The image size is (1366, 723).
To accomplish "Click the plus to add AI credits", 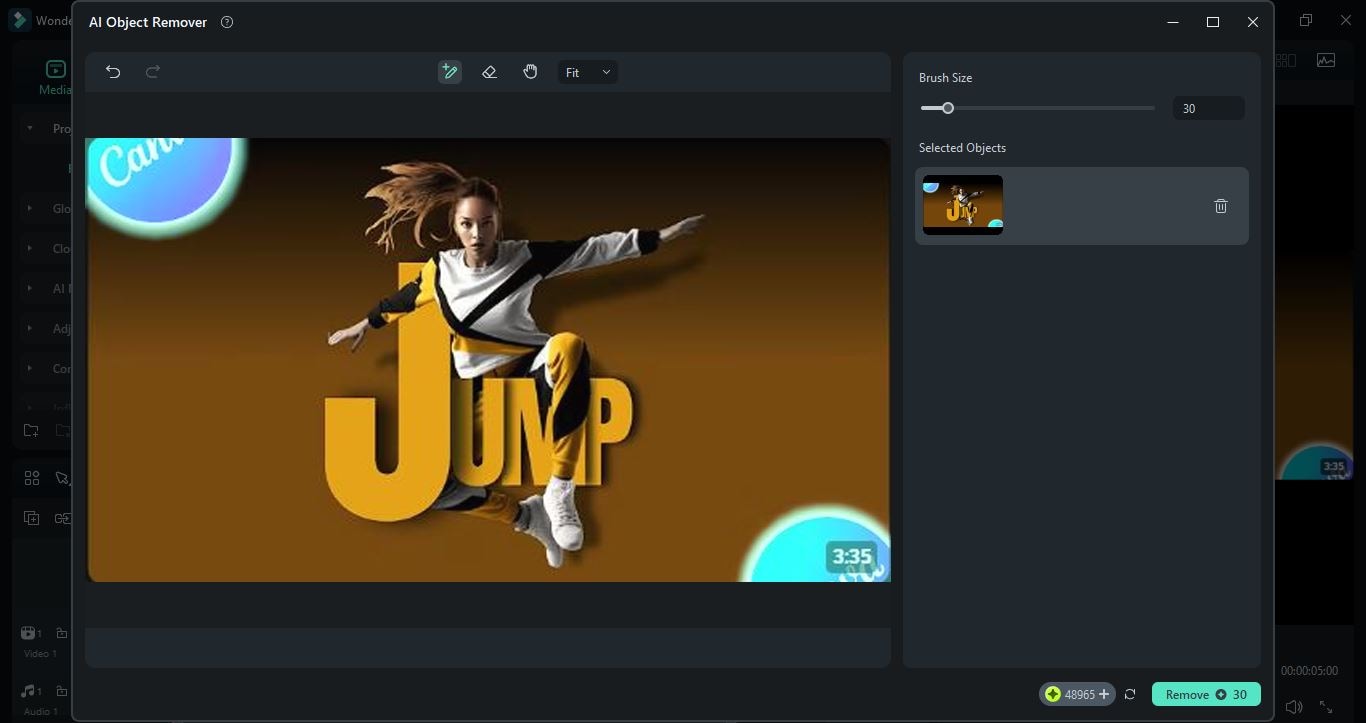I will point(1104,694).
